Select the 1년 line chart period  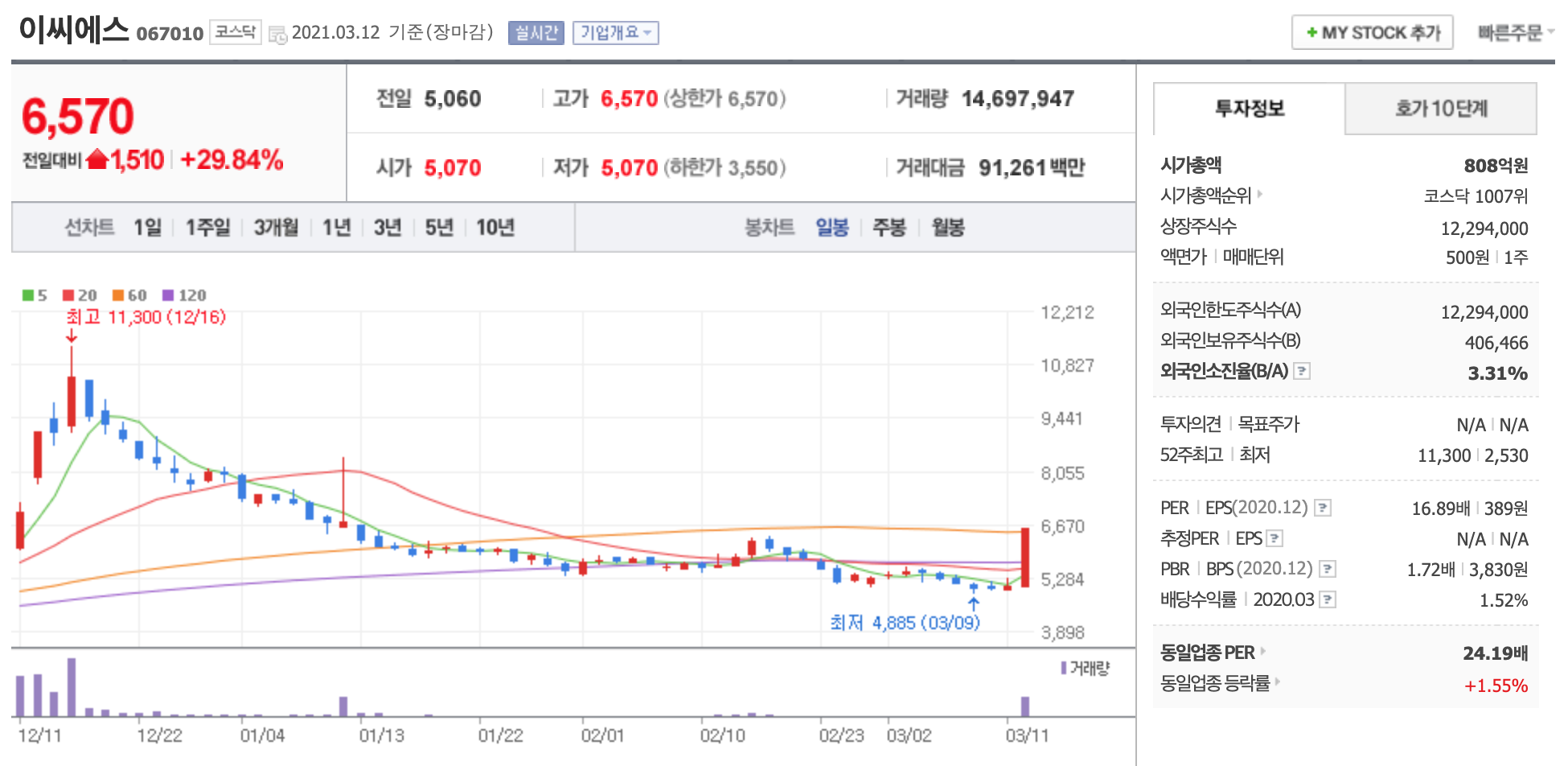click(336, 228)
